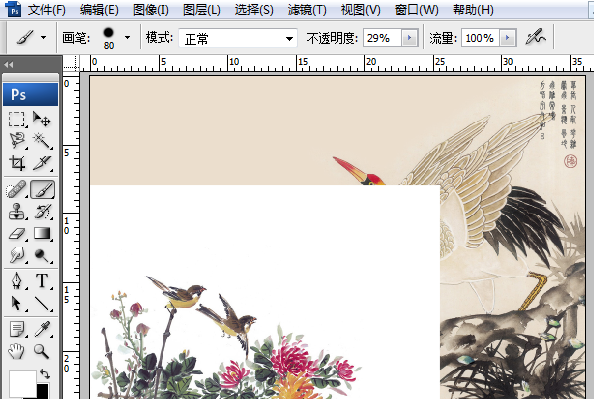Pick the Clone Stamp tool
Viewport: 594px width, 399px height.
(x=17, y=211)
